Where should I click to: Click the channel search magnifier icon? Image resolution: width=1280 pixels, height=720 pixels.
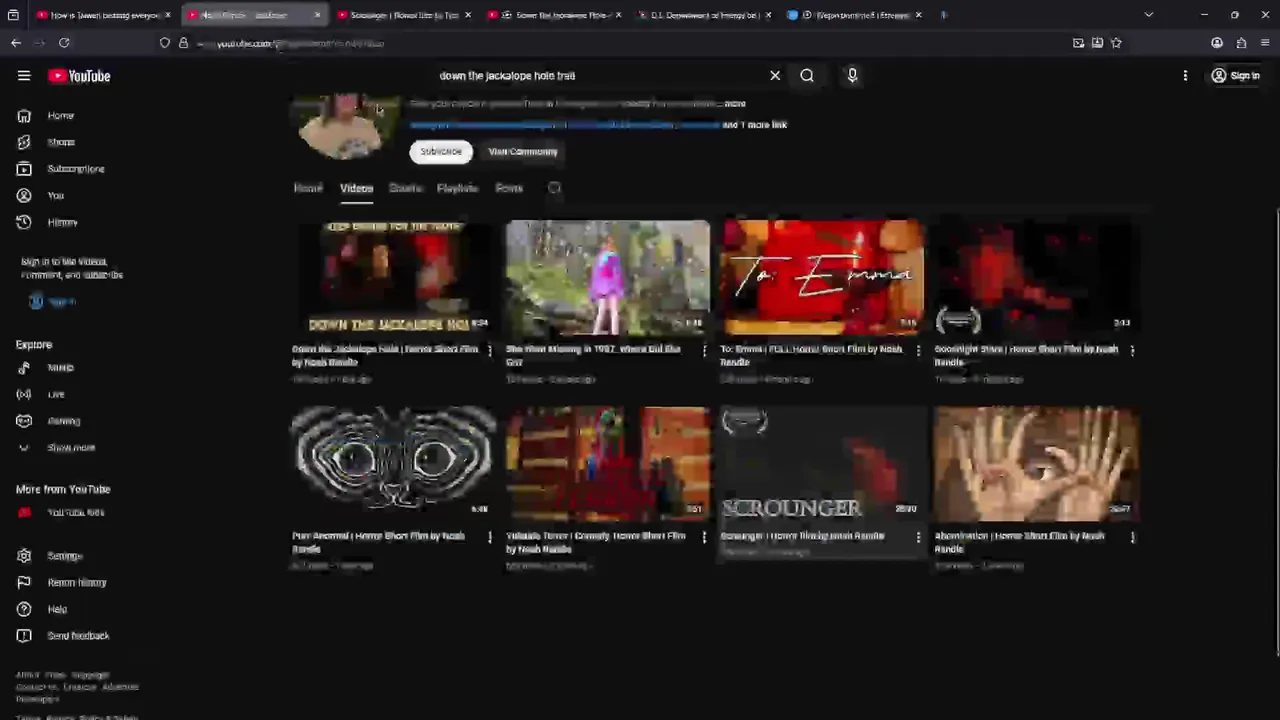pos(555,188)
